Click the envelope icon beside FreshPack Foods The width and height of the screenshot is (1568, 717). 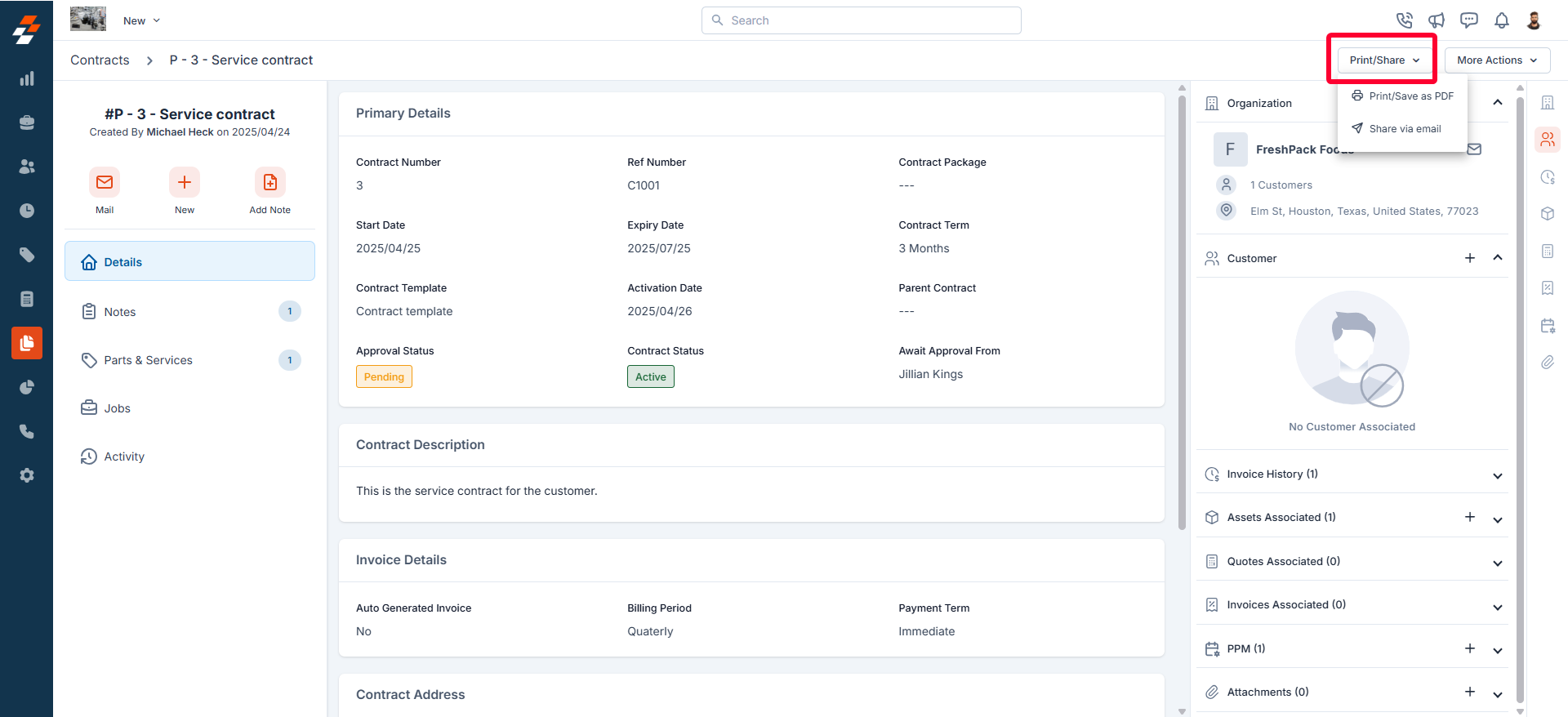click(x=1474, y=149)
